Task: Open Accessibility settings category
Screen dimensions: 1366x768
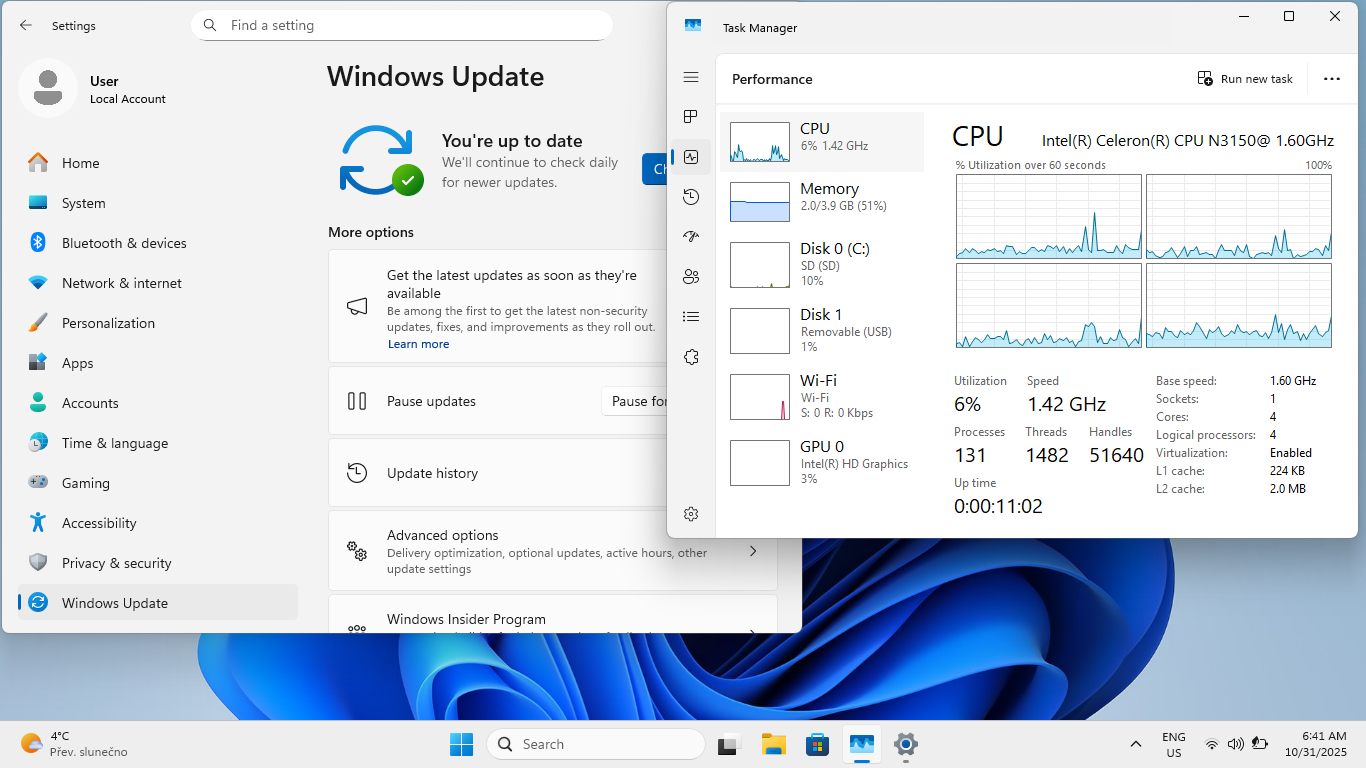Action: click(x=158, y=523)
